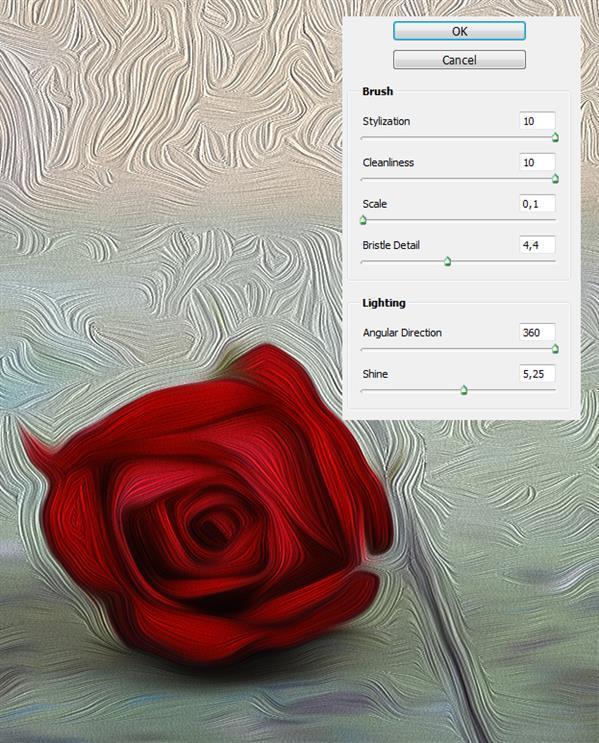Adjust the Angular Direction slider handle
This screenshot has height=743, width=599.
(x=555, y=349)
